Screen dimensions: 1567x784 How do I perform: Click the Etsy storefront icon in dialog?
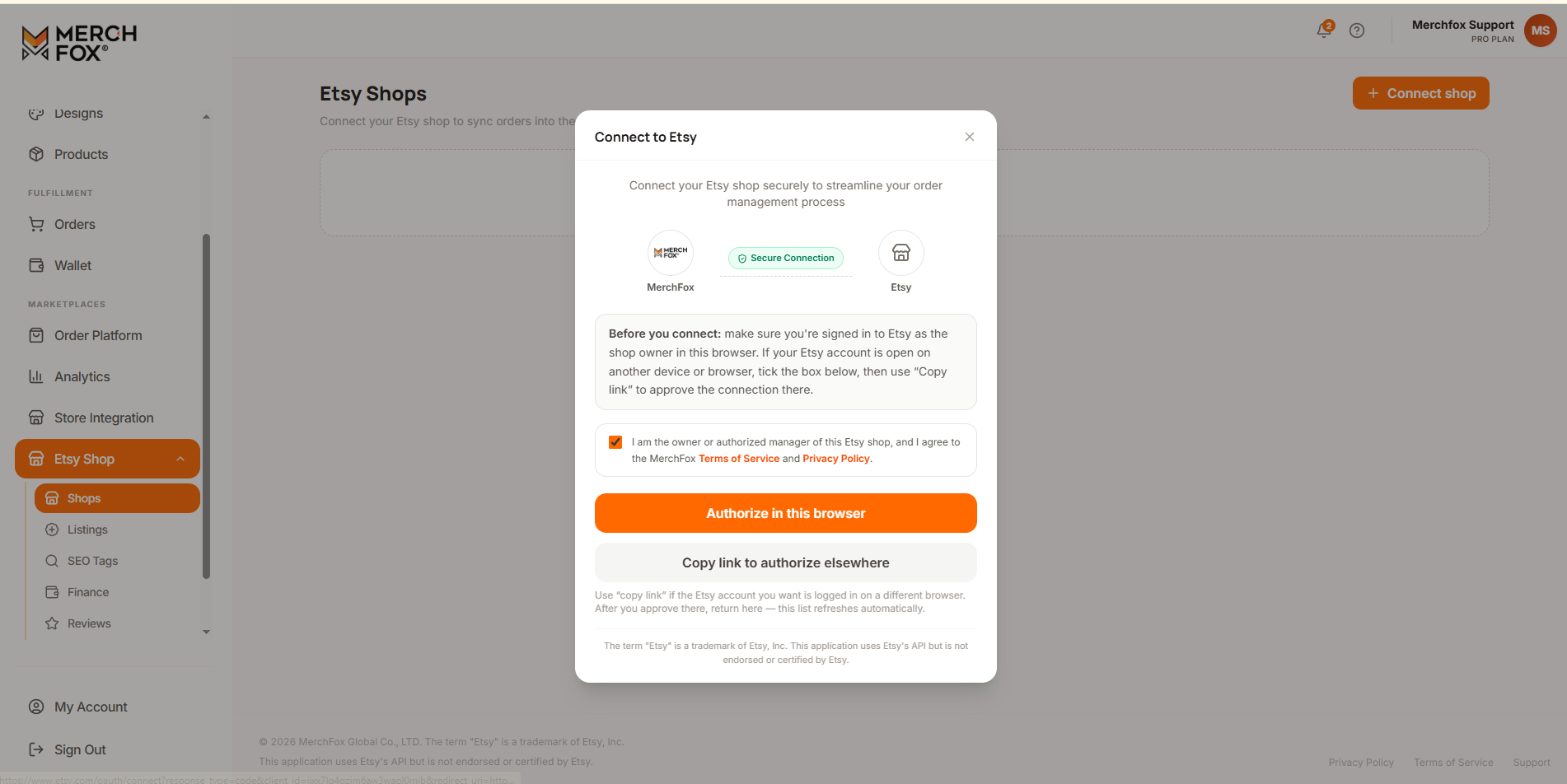[x=901, y=253]
